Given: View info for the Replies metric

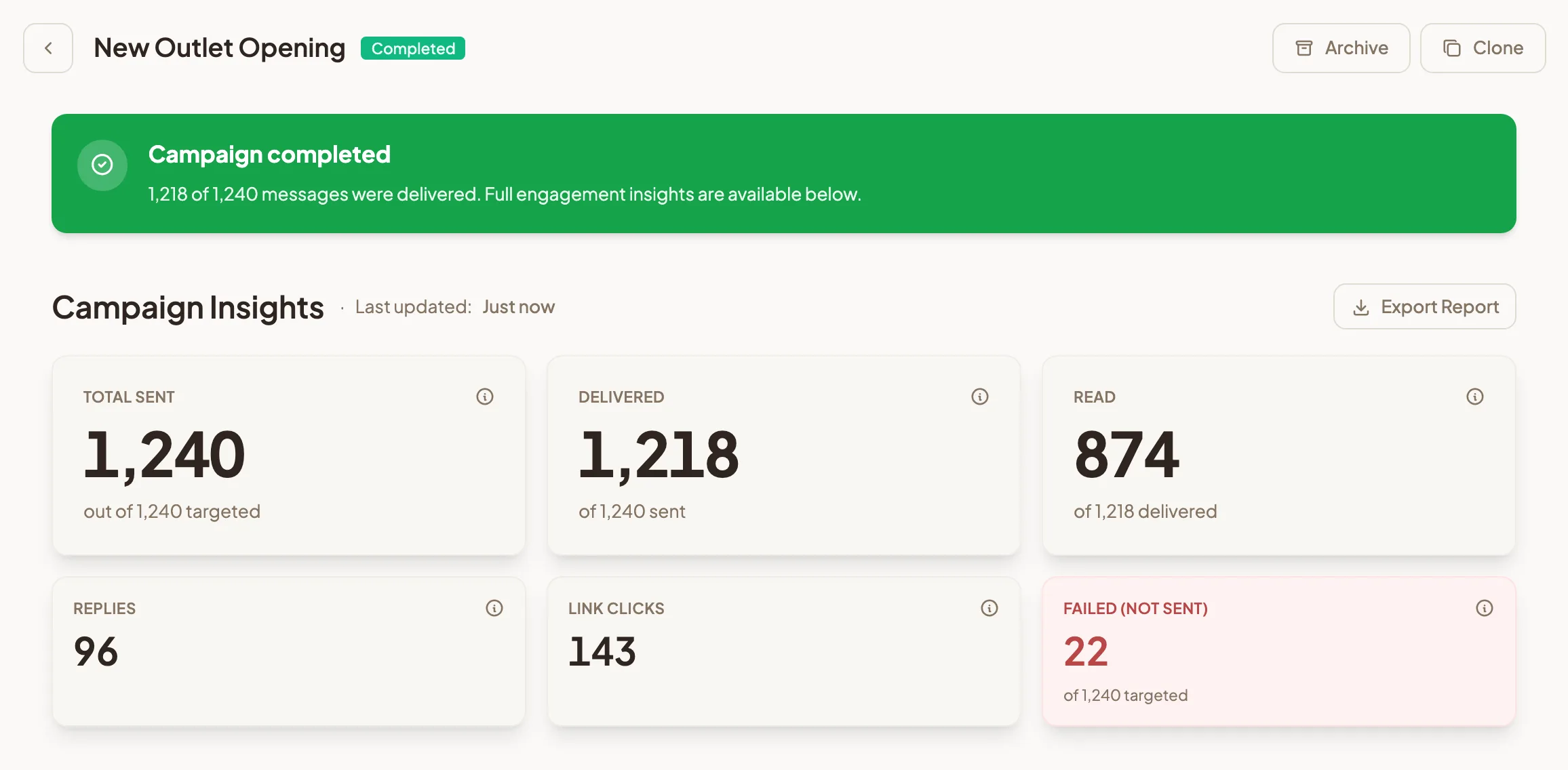Looking at the screenshot, I should pos(494,608).
